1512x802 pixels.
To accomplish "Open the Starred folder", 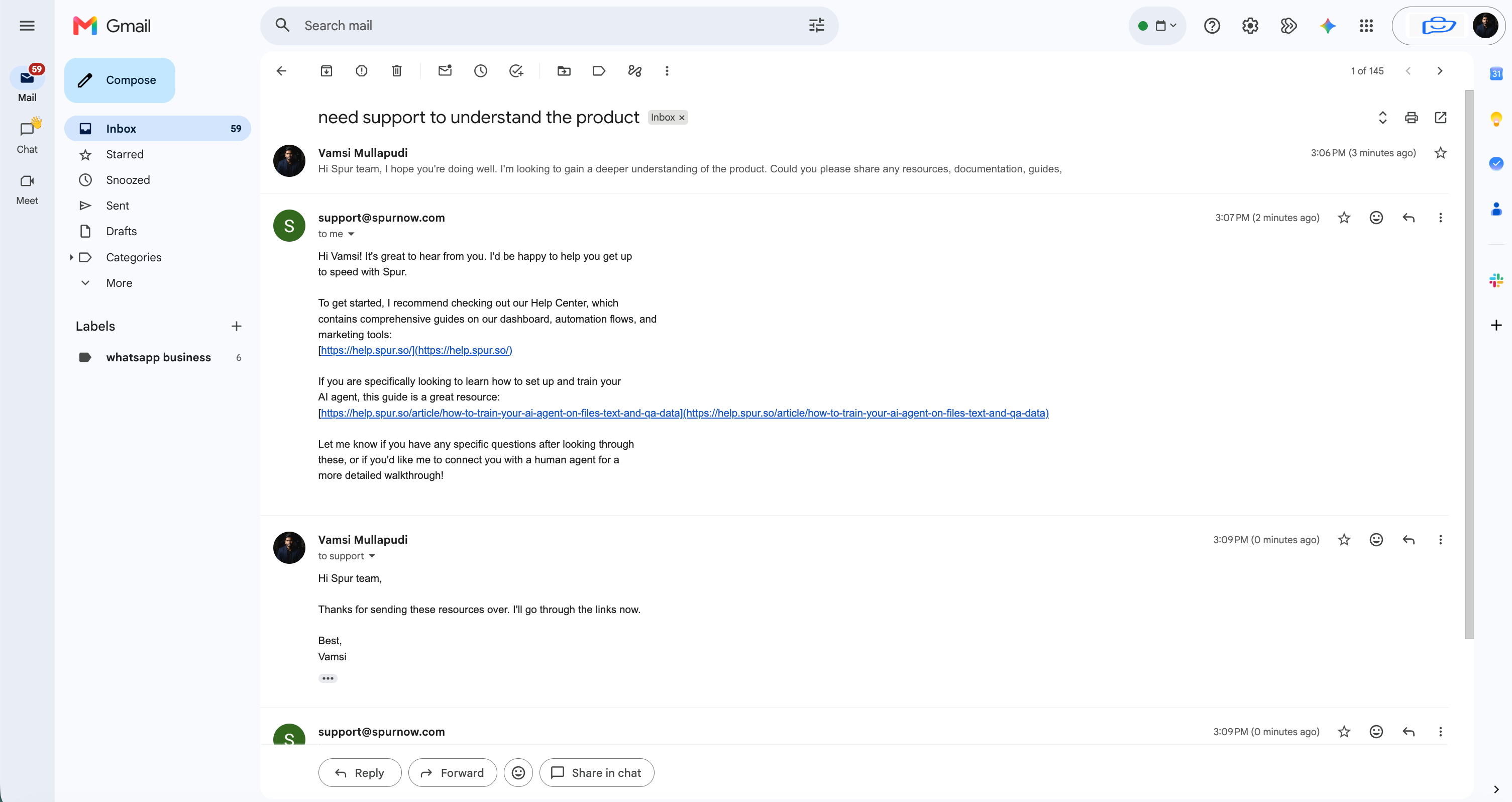I will (x=158, y=154).
